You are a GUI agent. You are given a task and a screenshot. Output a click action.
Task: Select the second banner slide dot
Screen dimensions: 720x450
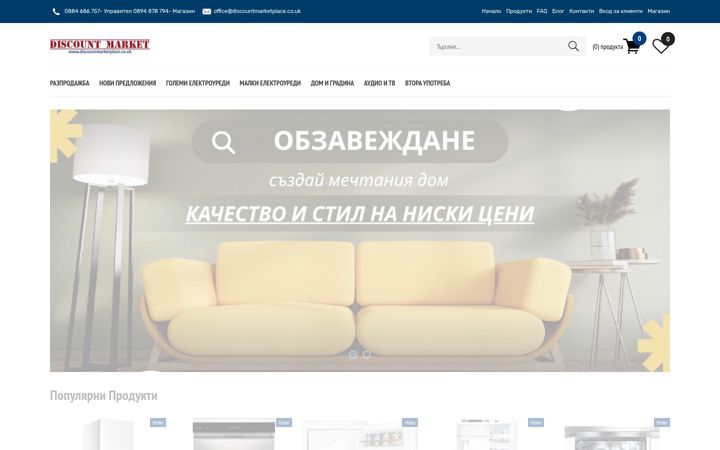[x=366, y=354]
